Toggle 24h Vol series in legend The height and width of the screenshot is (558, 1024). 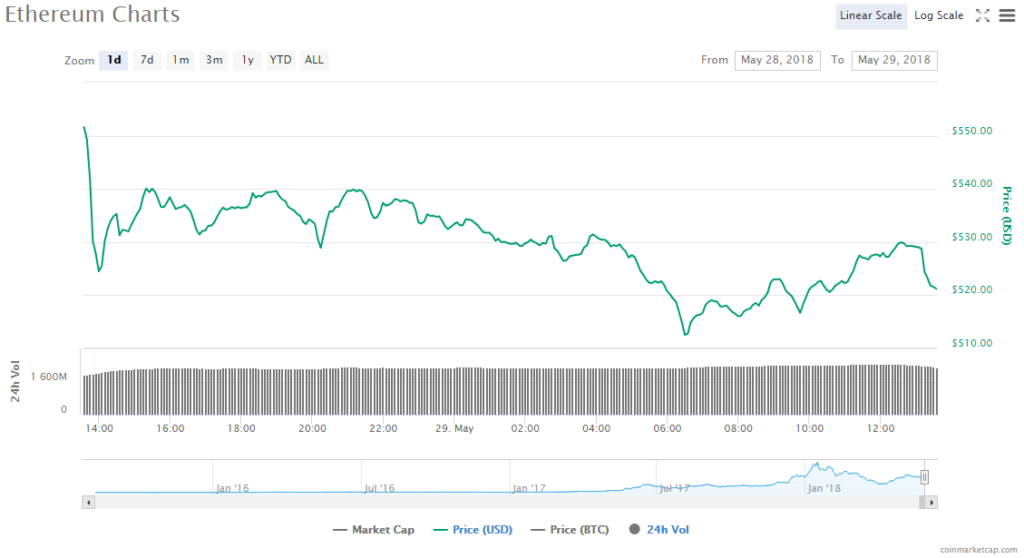coord(659,530)
